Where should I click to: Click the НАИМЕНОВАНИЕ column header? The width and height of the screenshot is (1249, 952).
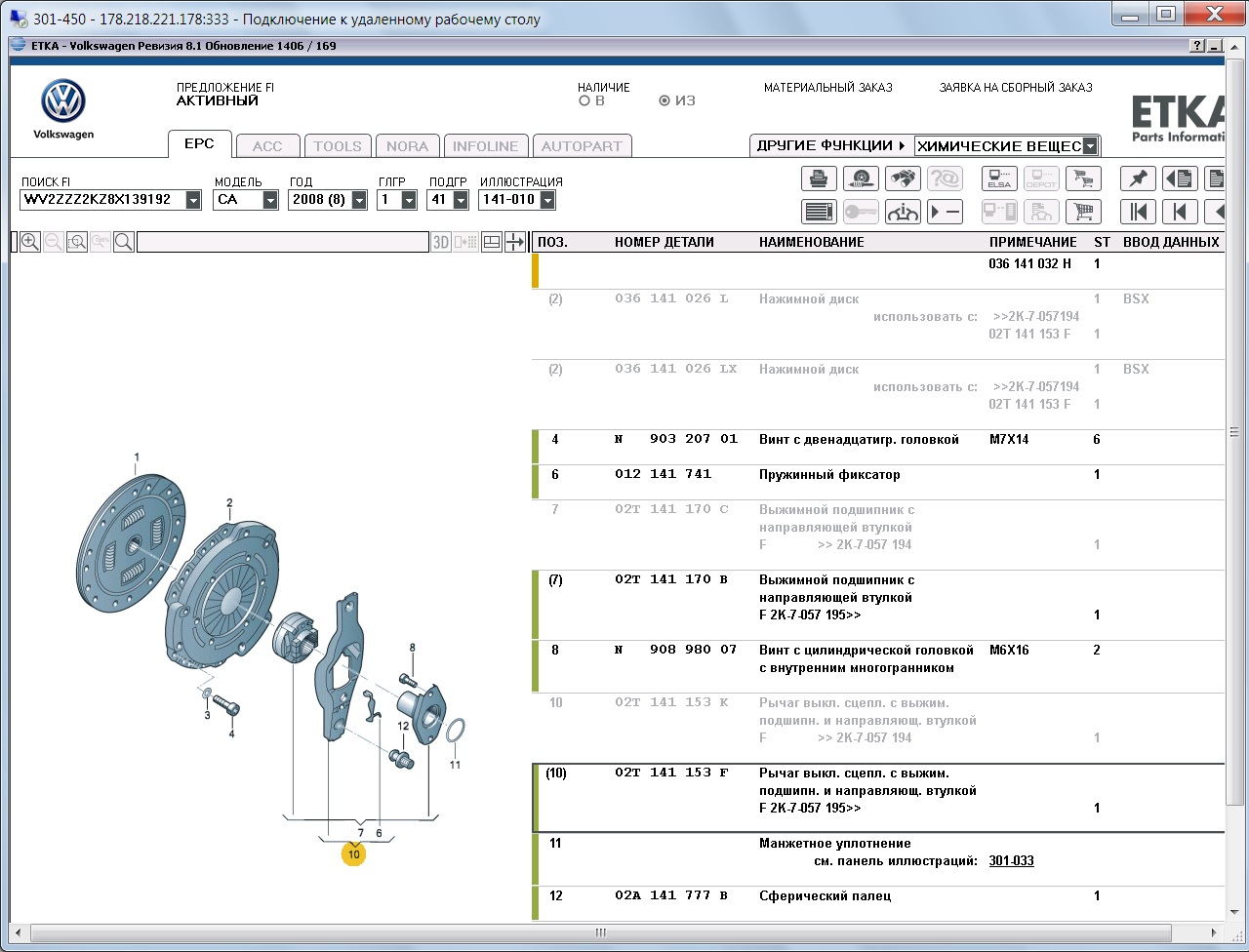click(x=812, y=242)
